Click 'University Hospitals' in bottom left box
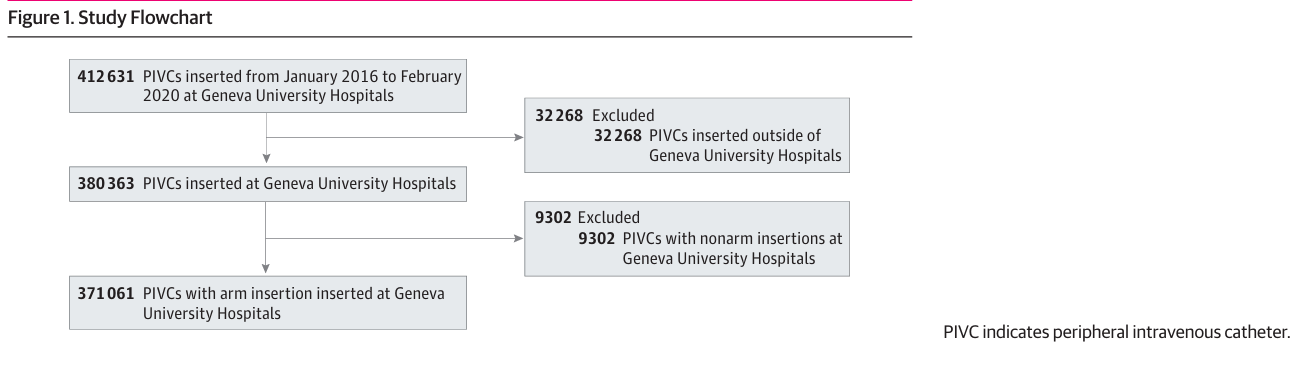The height and width of the screenshot is (373, 1295). (211, 314)
